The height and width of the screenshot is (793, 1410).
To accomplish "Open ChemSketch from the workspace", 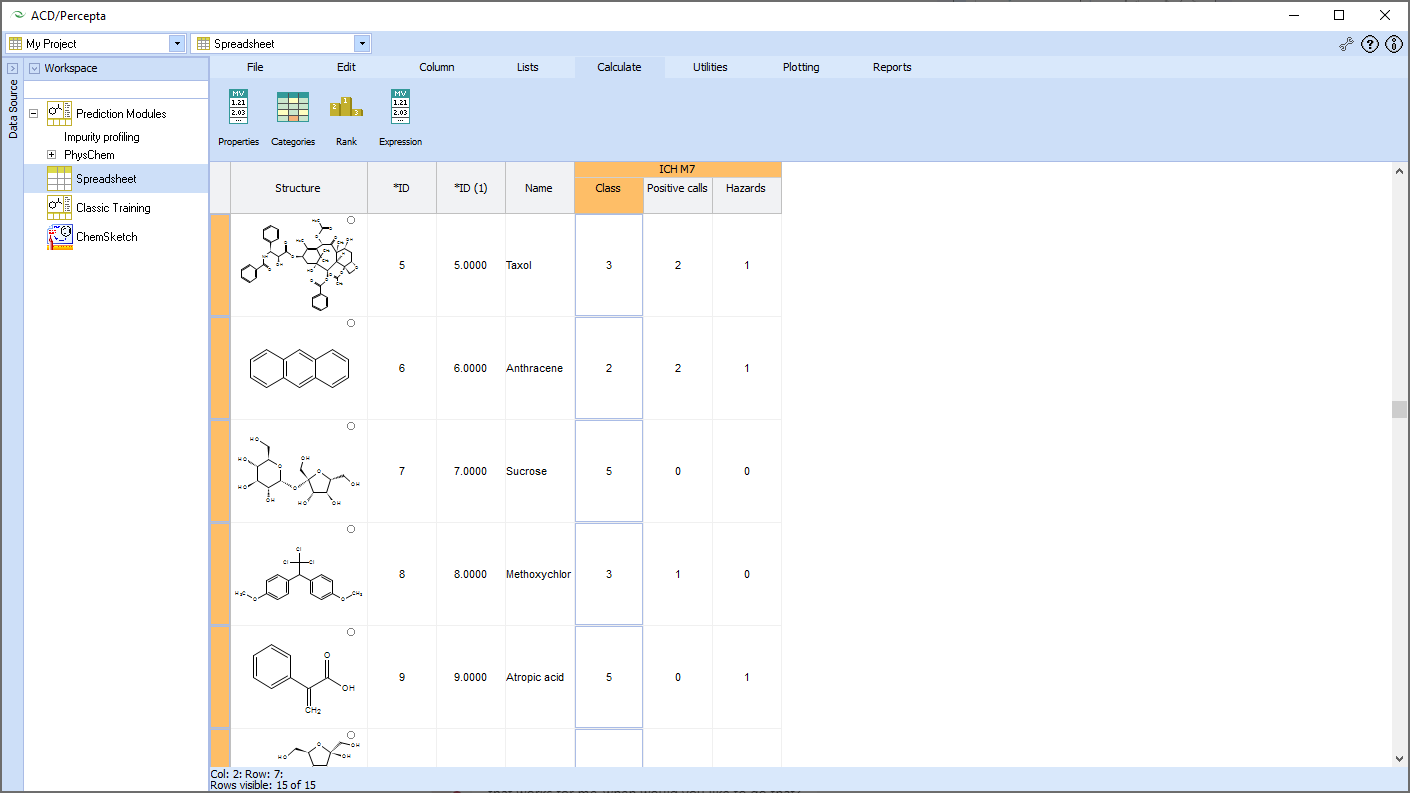I will coord(106,237).
